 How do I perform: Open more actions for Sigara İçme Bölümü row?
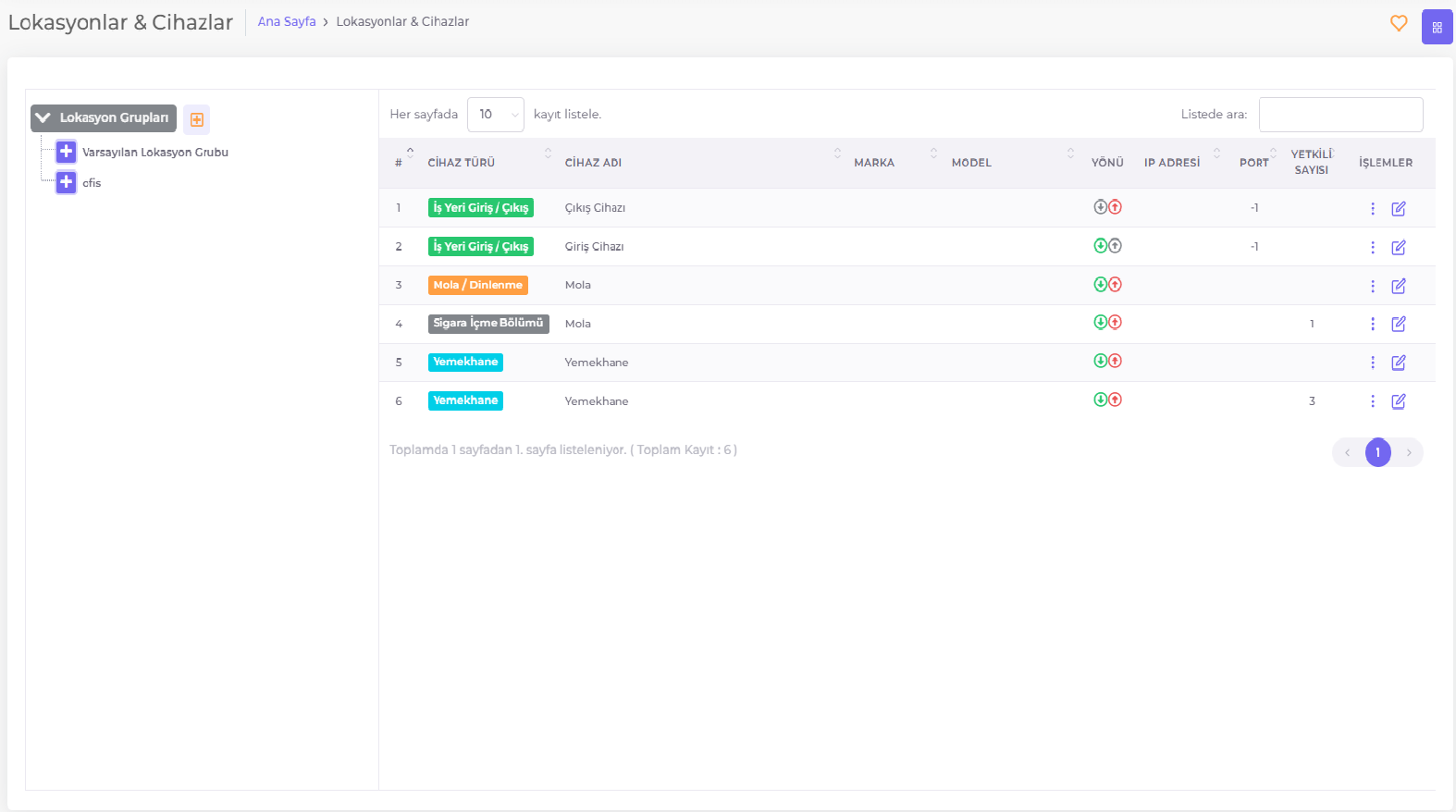coord(1373,324)
